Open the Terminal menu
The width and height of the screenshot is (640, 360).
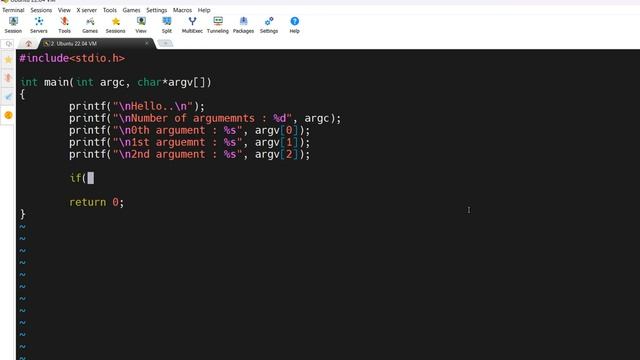13,10
